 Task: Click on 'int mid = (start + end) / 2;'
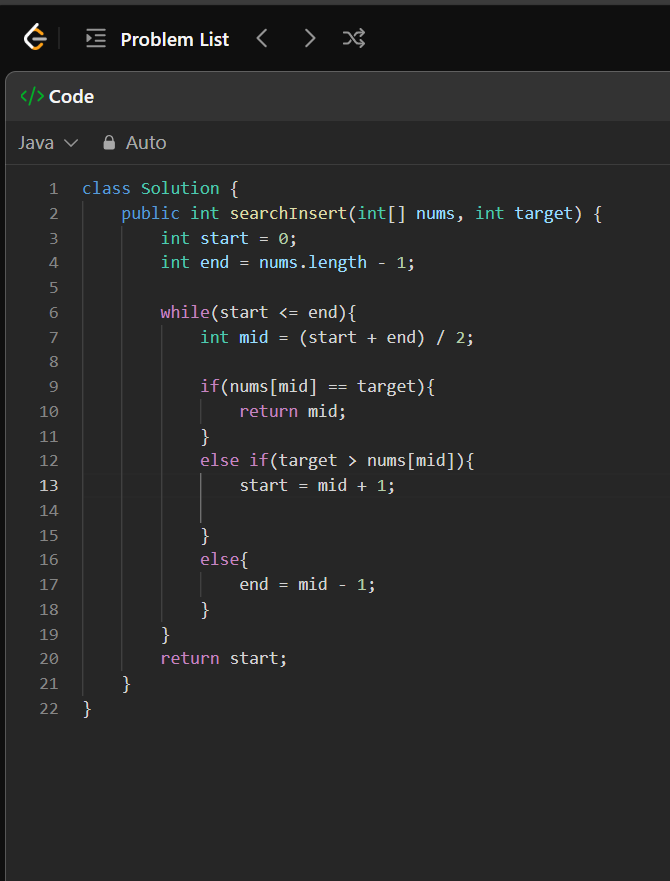(337, 337)
